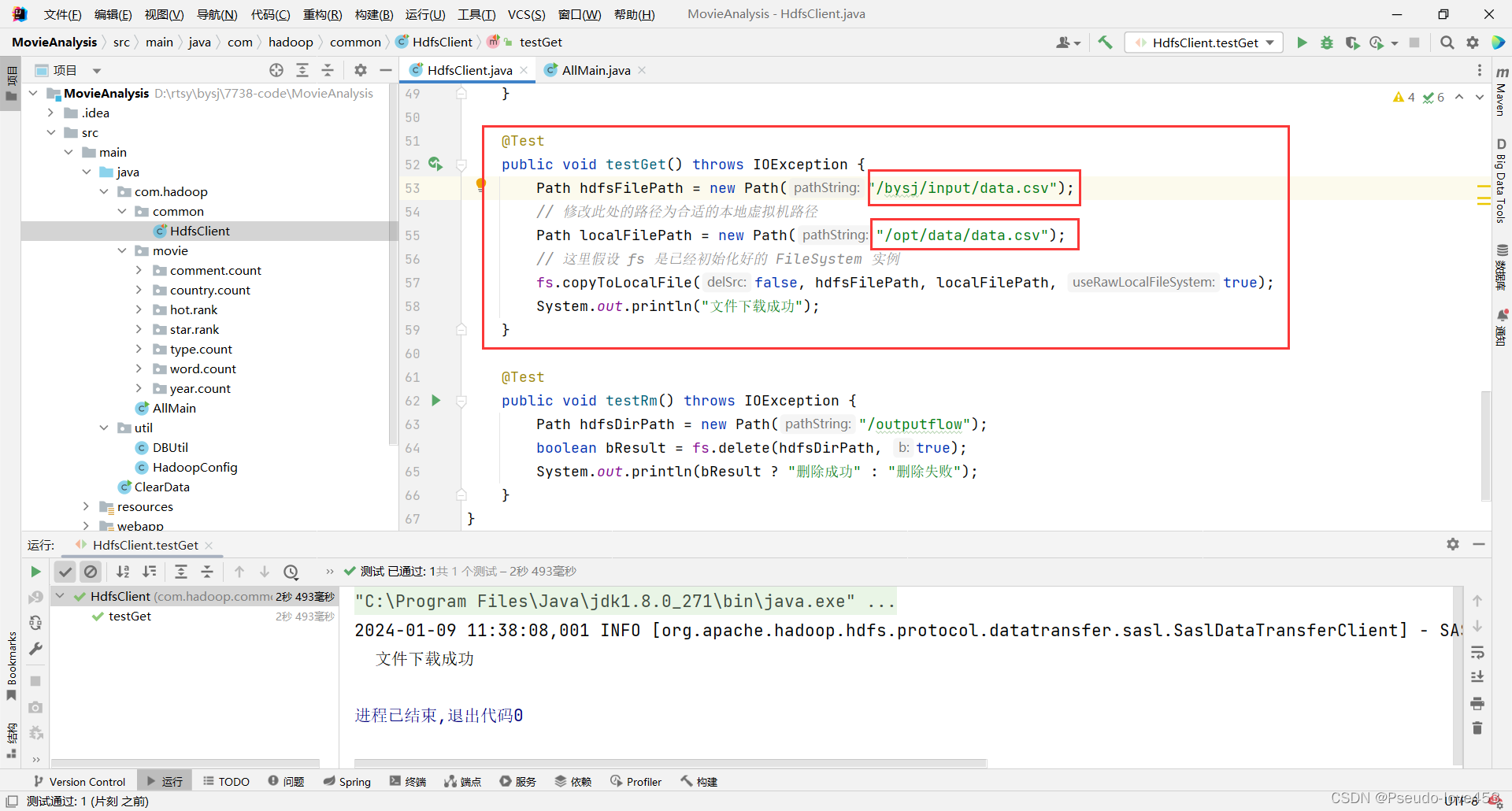Toggle show ignored tests button
Image resolution: width=1512 pixels, height=811 pixels.
[x=91, y=572]
